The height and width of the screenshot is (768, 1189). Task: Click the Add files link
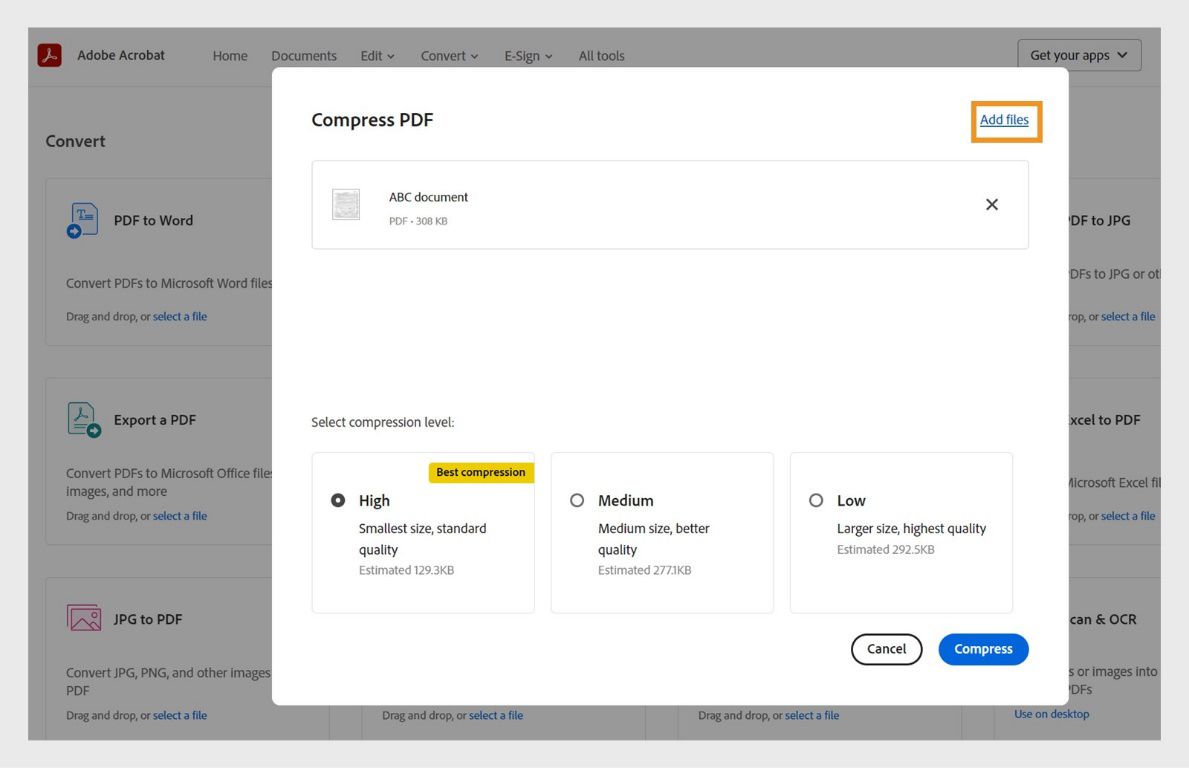point(1005,119)
